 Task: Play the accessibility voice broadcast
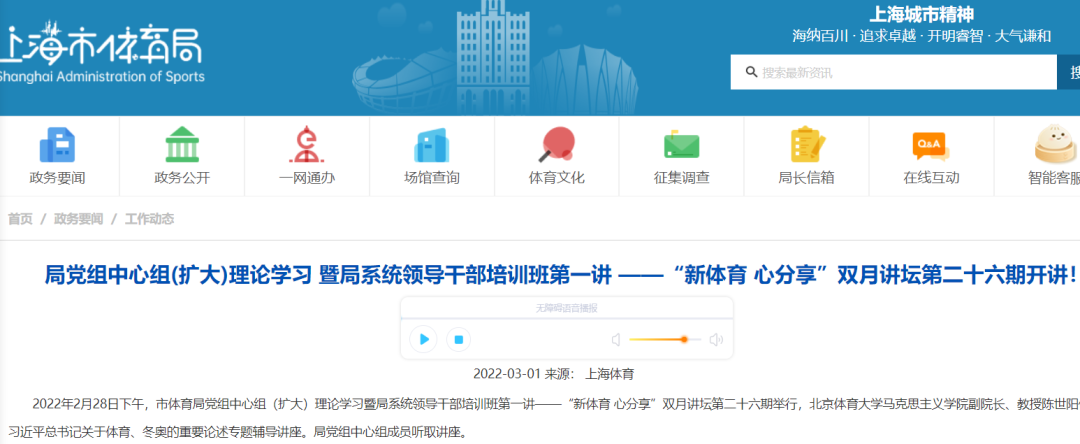tap(424, 340)
